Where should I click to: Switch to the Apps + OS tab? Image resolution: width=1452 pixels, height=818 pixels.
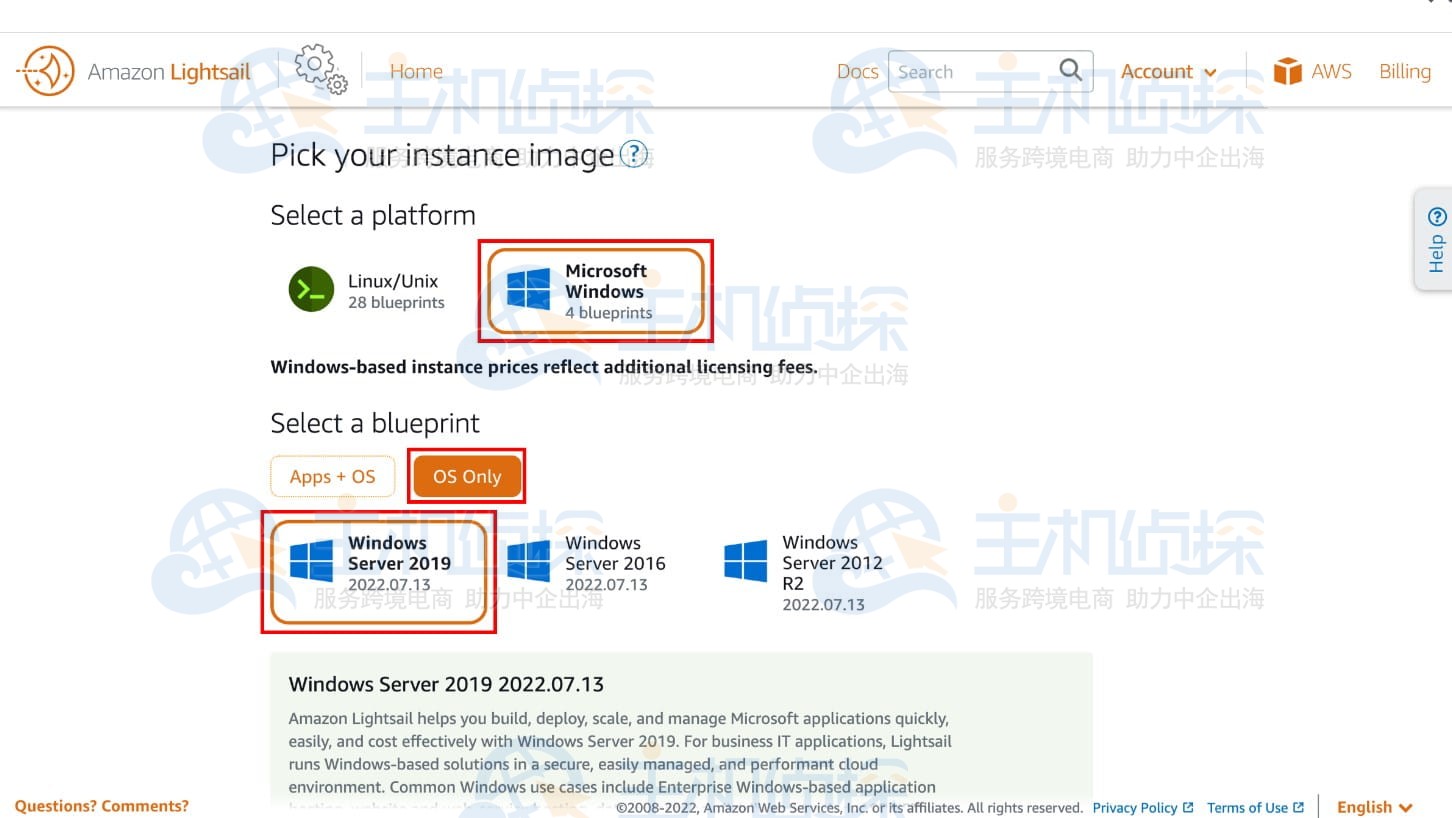point(333,477)
